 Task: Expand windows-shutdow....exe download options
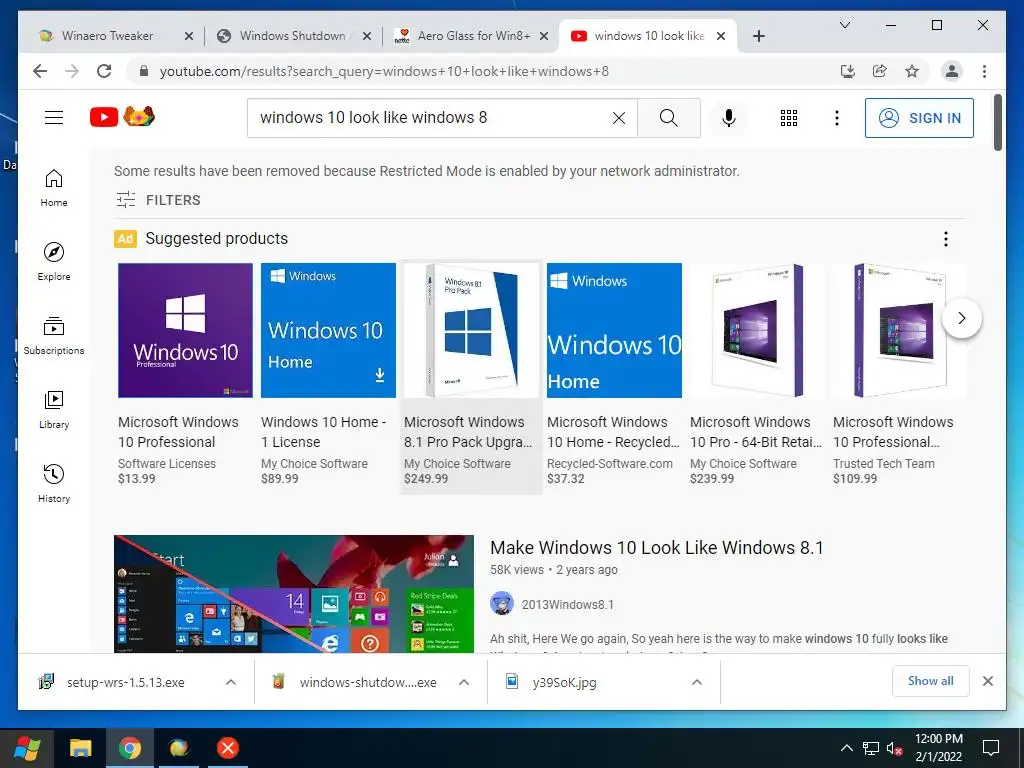pos(464,682)
